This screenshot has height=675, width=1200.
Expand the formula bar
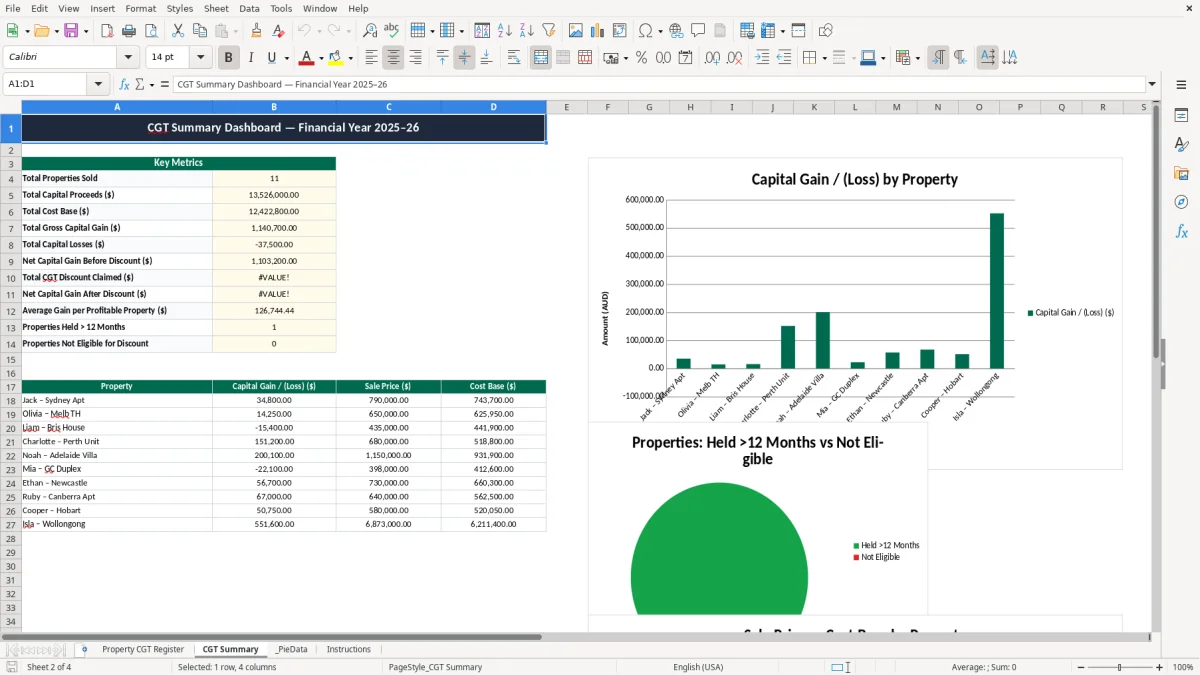point(1152,85)
